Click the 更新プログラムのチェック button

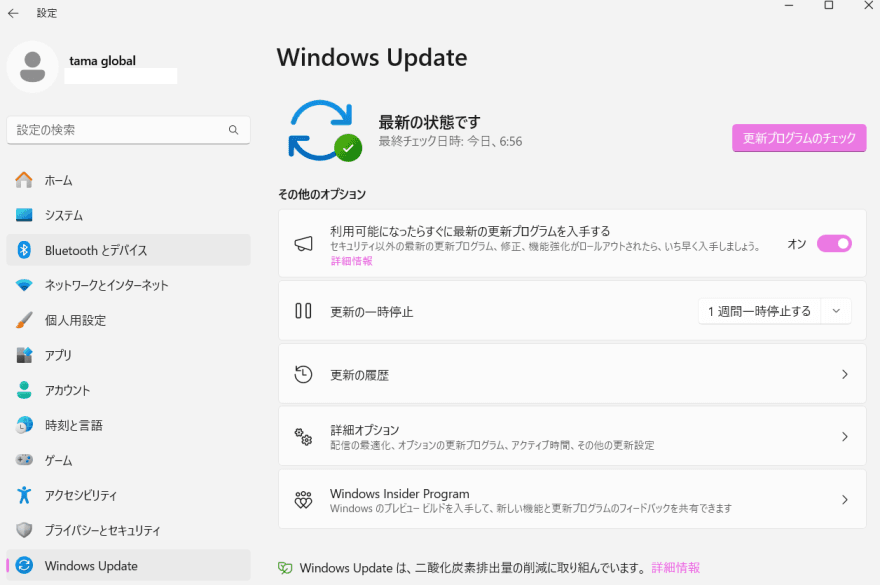click(x=799, y=139)
